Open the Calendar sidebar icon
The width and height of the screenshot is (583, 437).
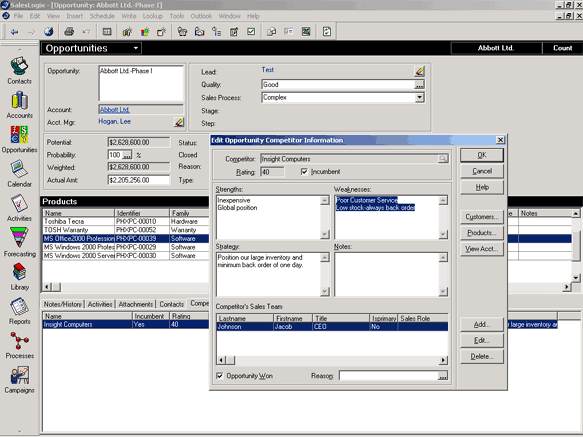(19, 174)
